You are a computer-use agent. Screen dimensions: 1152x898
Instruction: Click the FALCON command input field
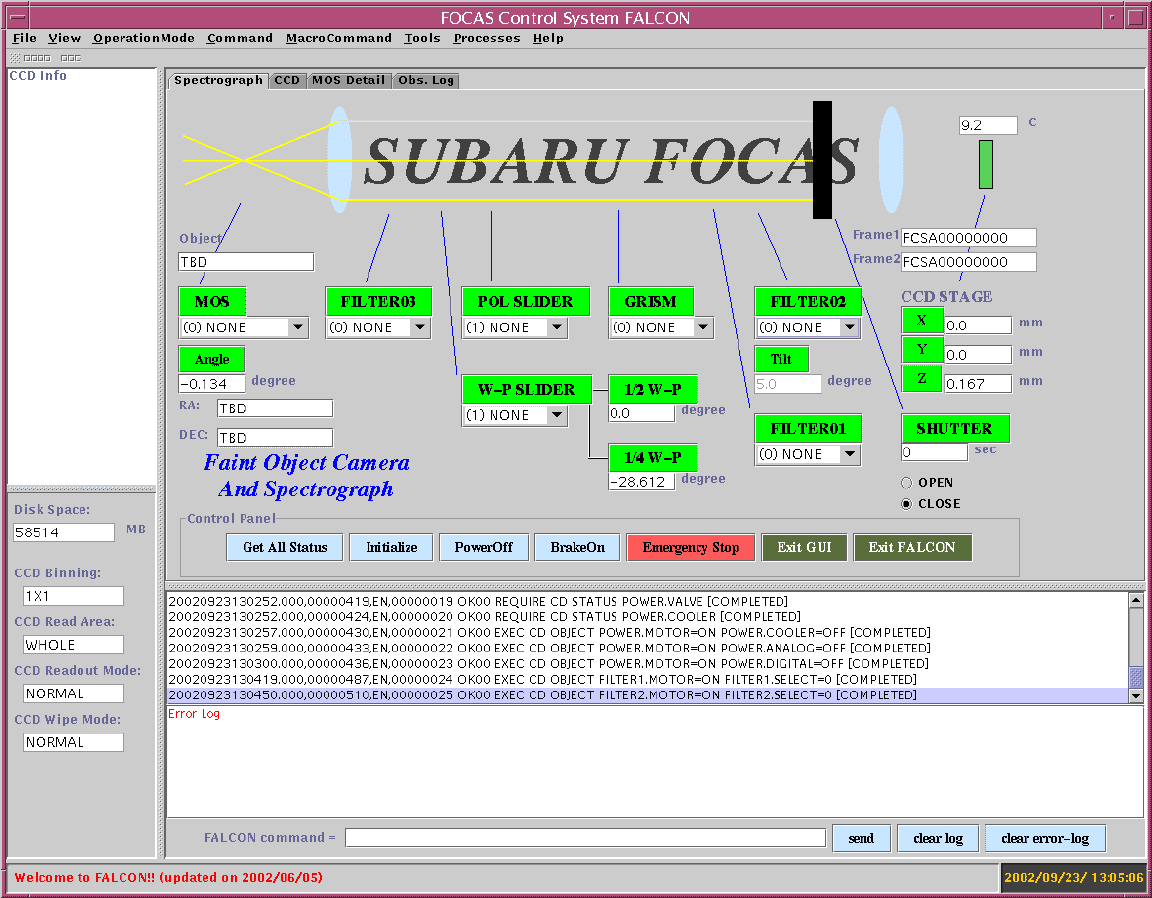coord(585,838)
